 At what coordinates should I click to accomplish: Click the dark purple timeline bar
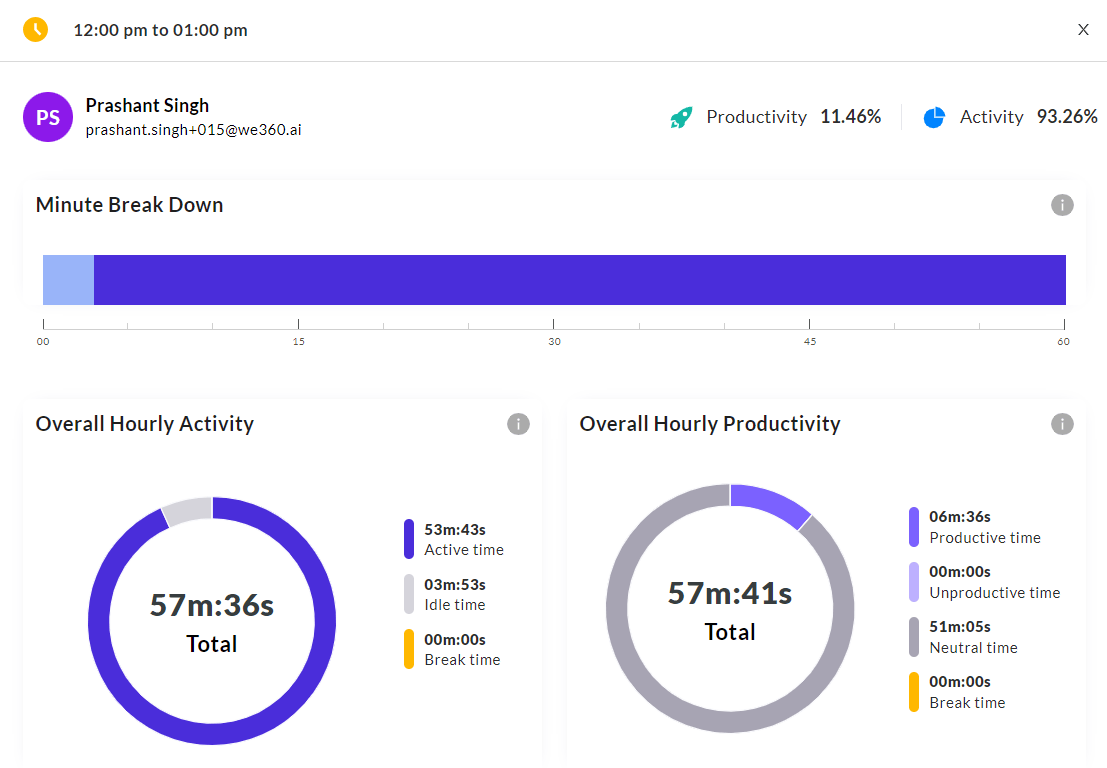tap(580, 280)
